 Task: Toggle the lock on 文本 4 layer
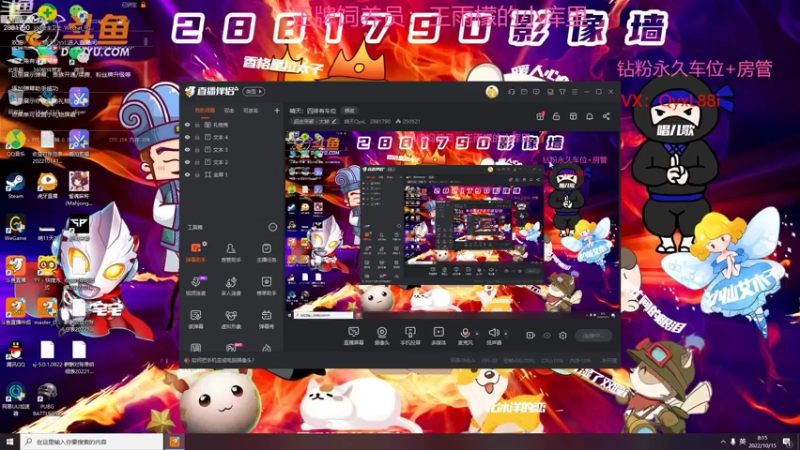coord(197,137)
